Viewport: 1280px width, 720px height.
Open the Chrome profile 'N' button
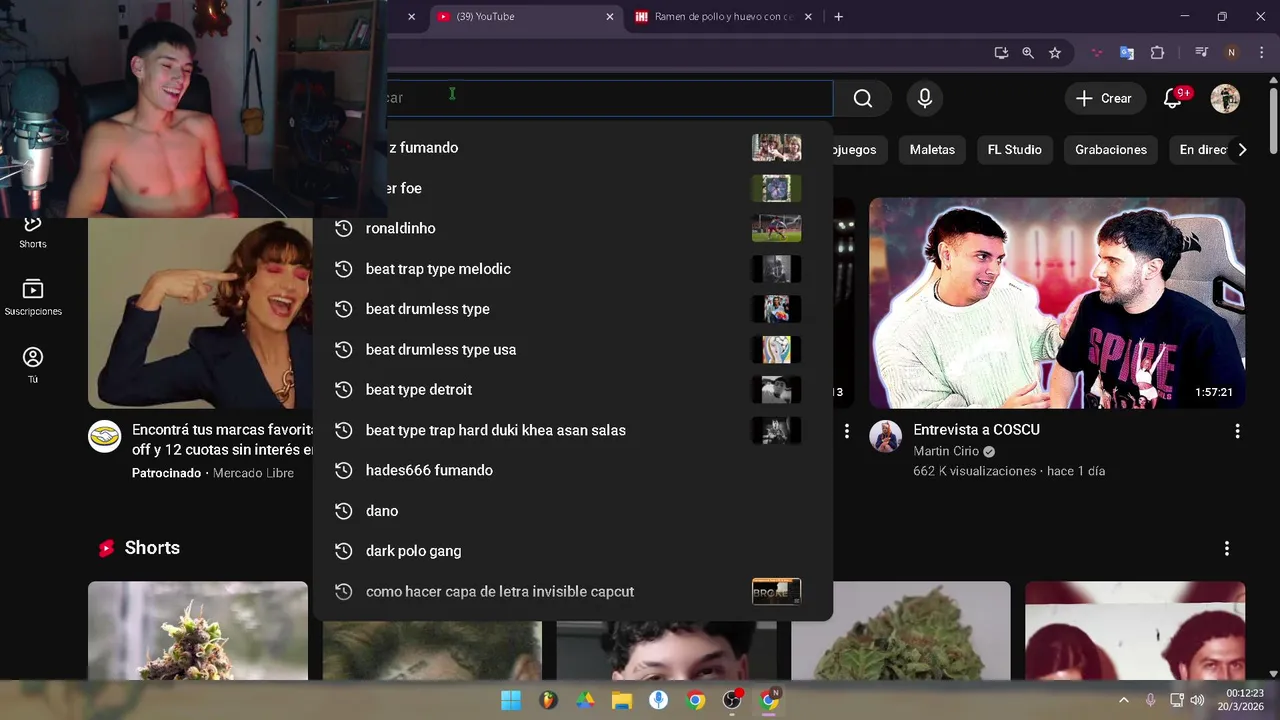[1232, 53]
